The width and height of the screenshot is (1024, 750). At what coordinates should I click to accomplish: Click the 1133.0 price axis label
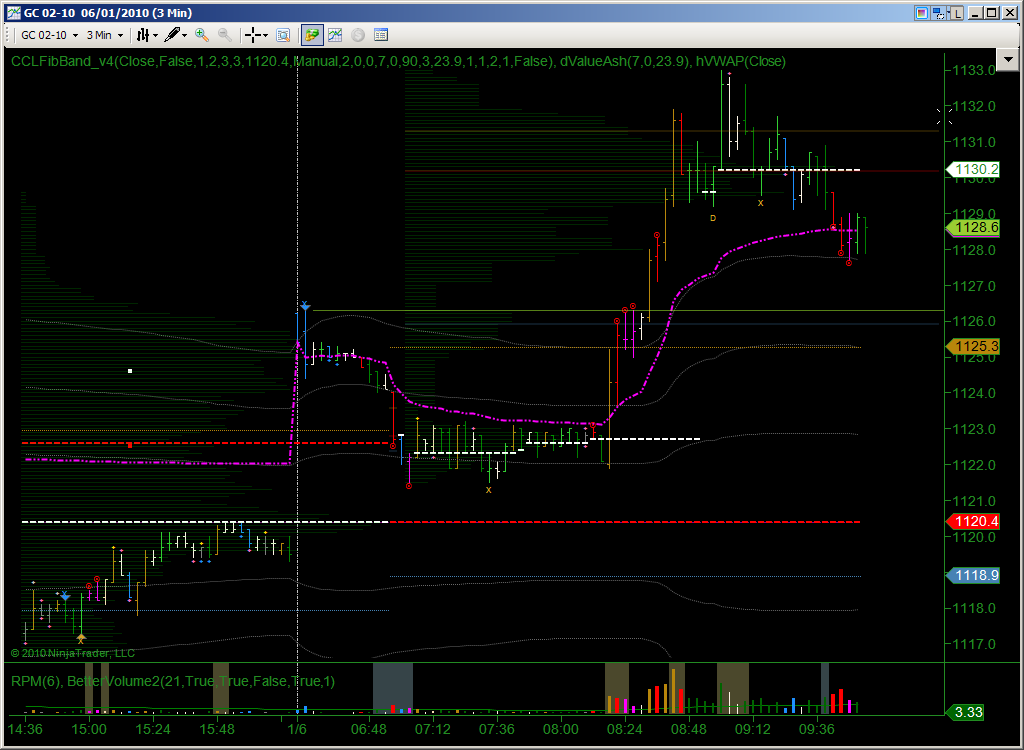pos(973,71)
